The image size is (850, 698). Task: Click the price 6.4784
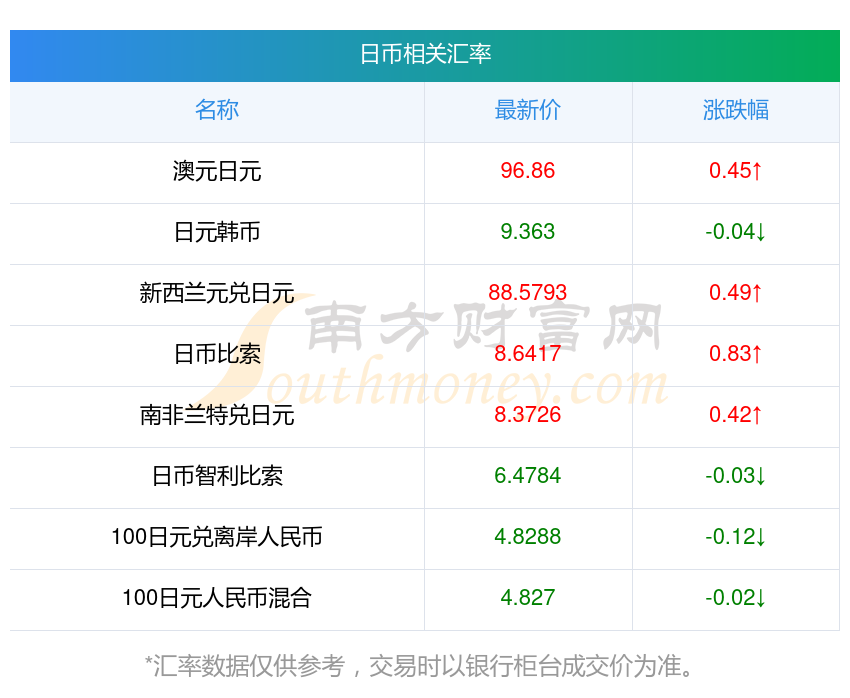point(527,475)
